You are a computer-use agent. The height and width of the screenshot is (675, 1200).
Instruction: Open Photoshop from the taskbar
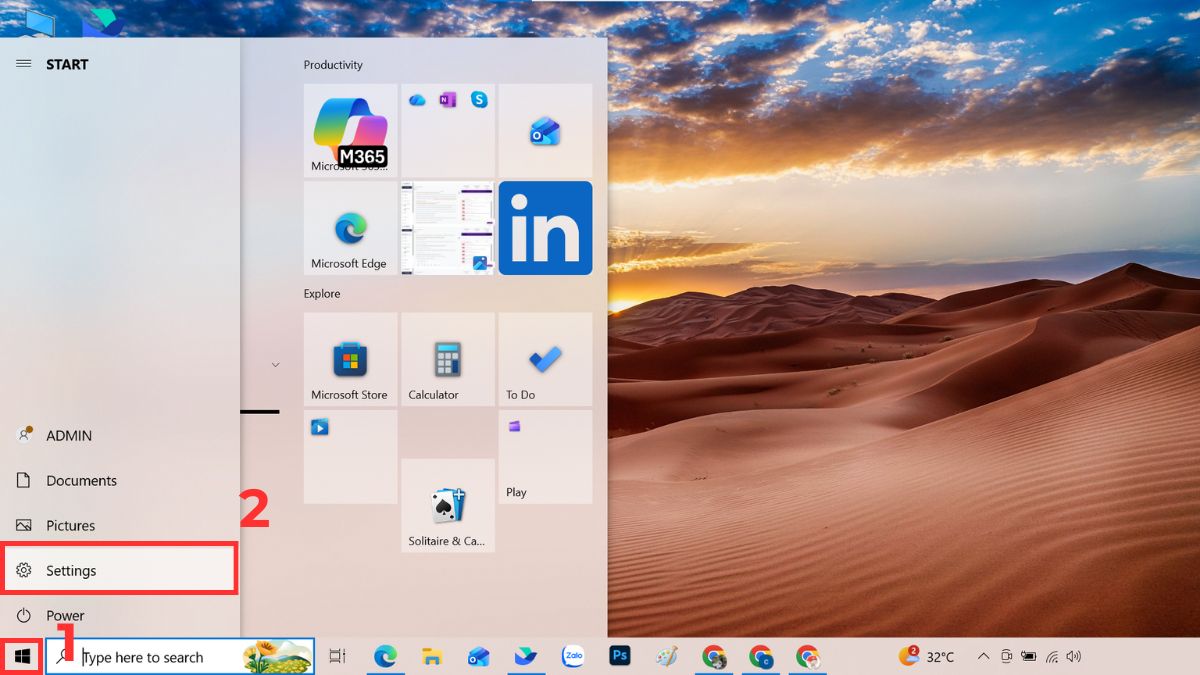[x=620, y=657]
